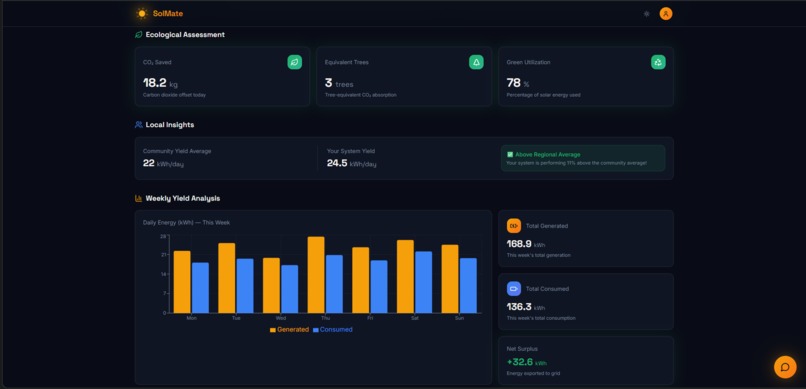Toggle the Consumed legend entry
This screenshot has height=389, width=806.
point(333,329)
